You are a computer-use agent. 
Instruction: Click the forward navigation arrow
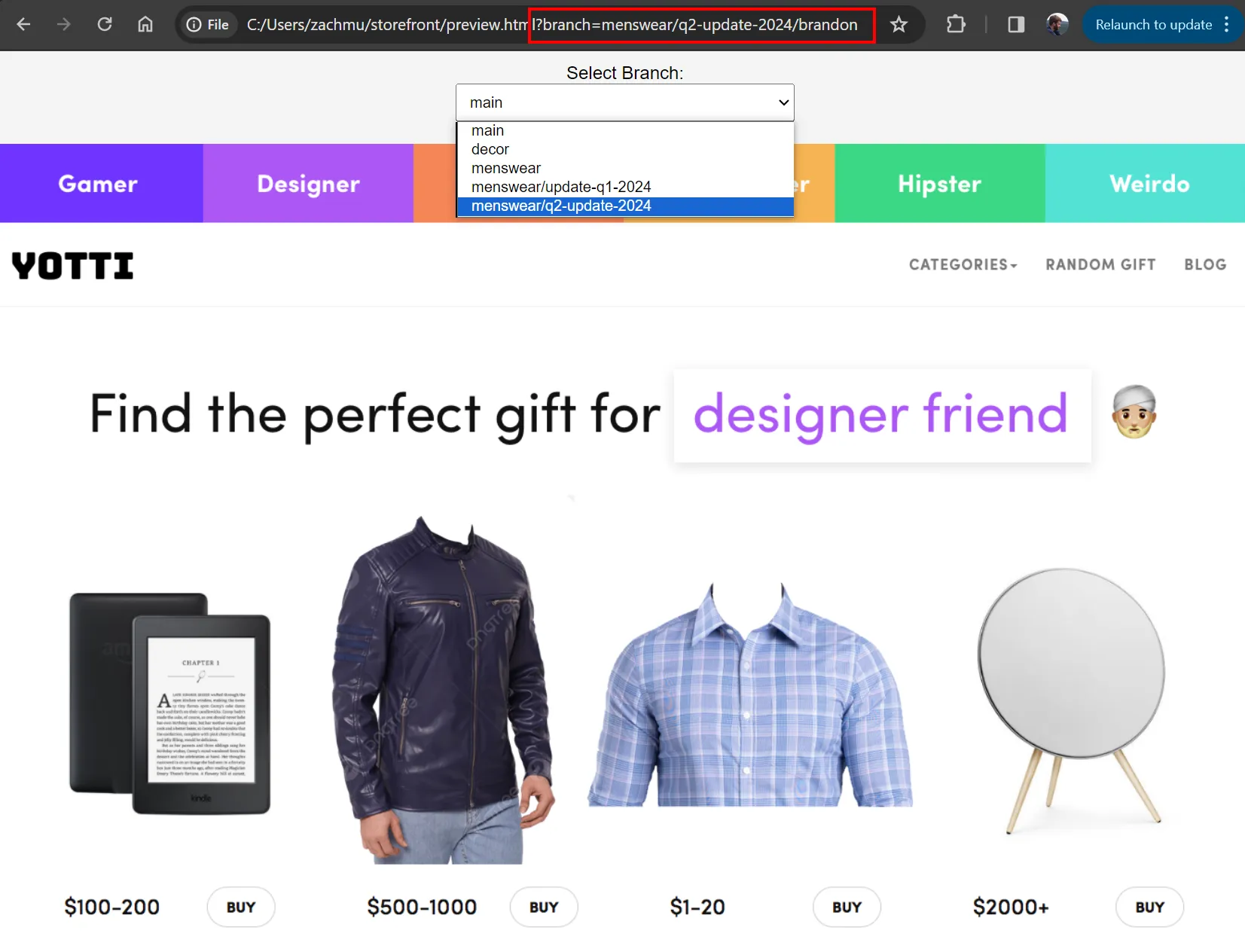(64, 24)
